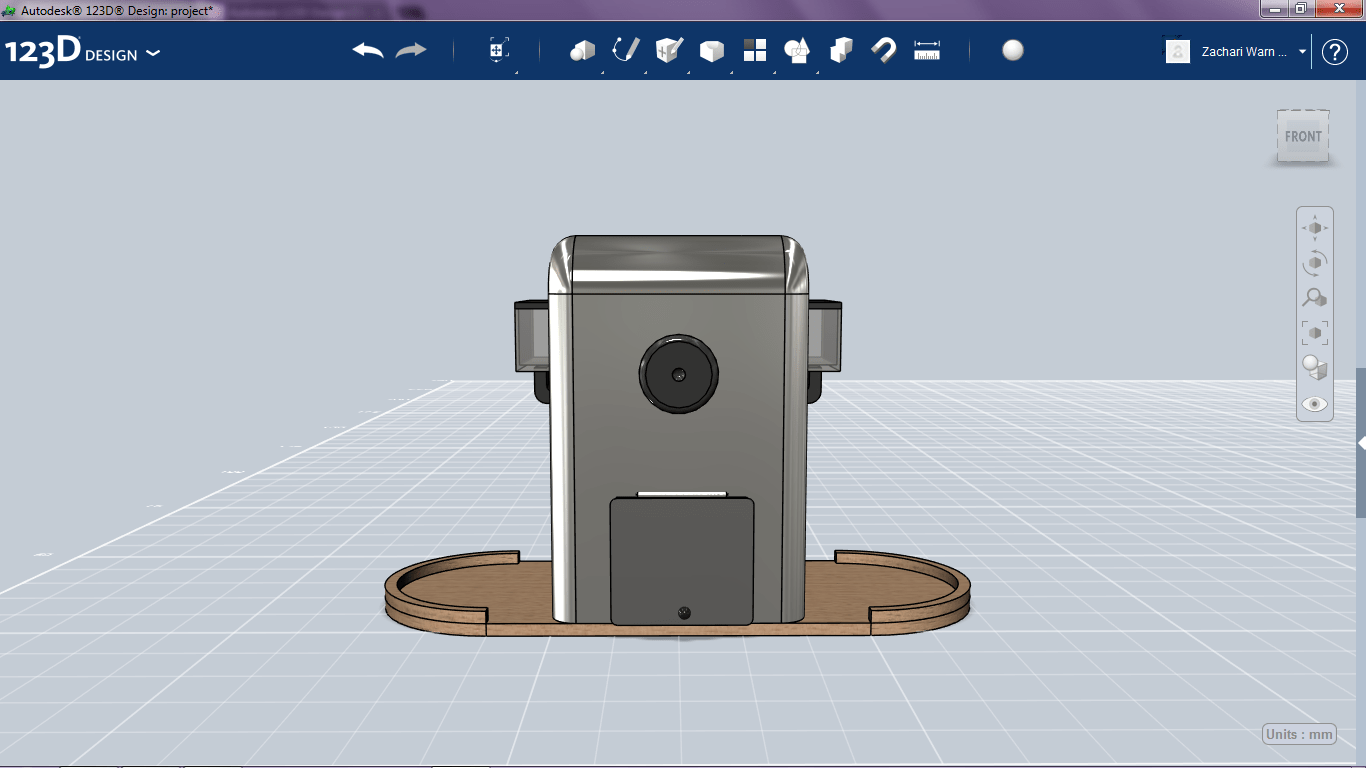Image resolution: width=1366 pixels, height=768 pixels.
Task: Undo the last action
Action: pos(365,49)
